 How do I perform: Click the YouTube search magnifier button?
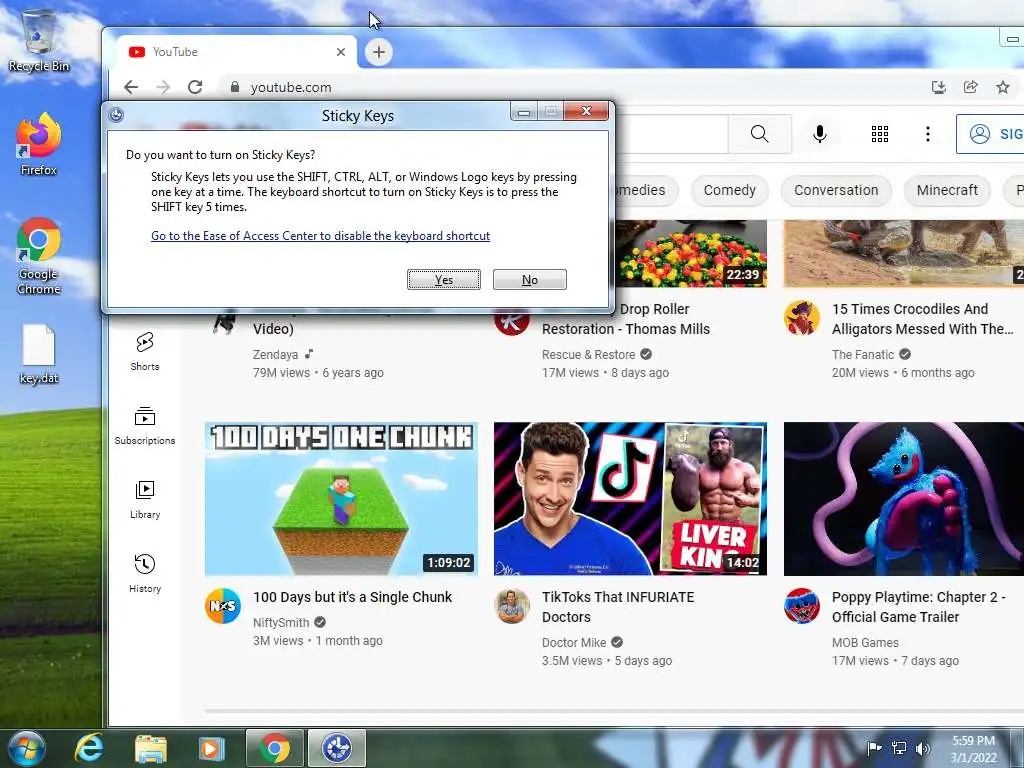point(760,134)
